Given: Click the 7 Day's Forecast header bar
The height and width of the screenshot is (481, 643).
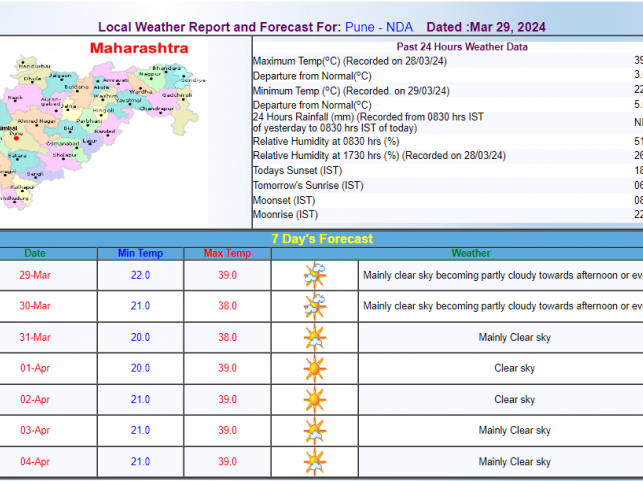Looking at the screenshot, I should (x=321, y=239).
